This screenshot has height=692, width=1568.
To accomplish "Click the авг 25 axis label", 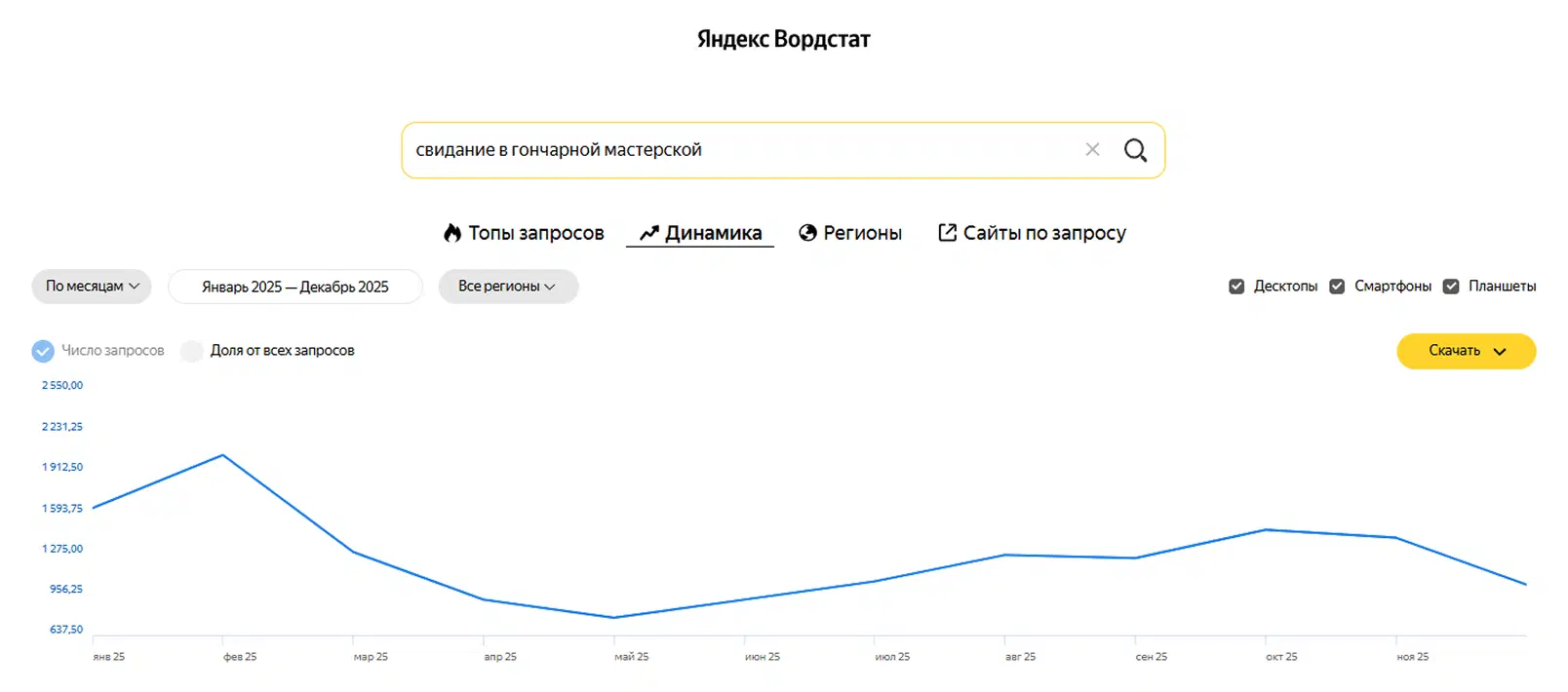I will coord(1021,657).
